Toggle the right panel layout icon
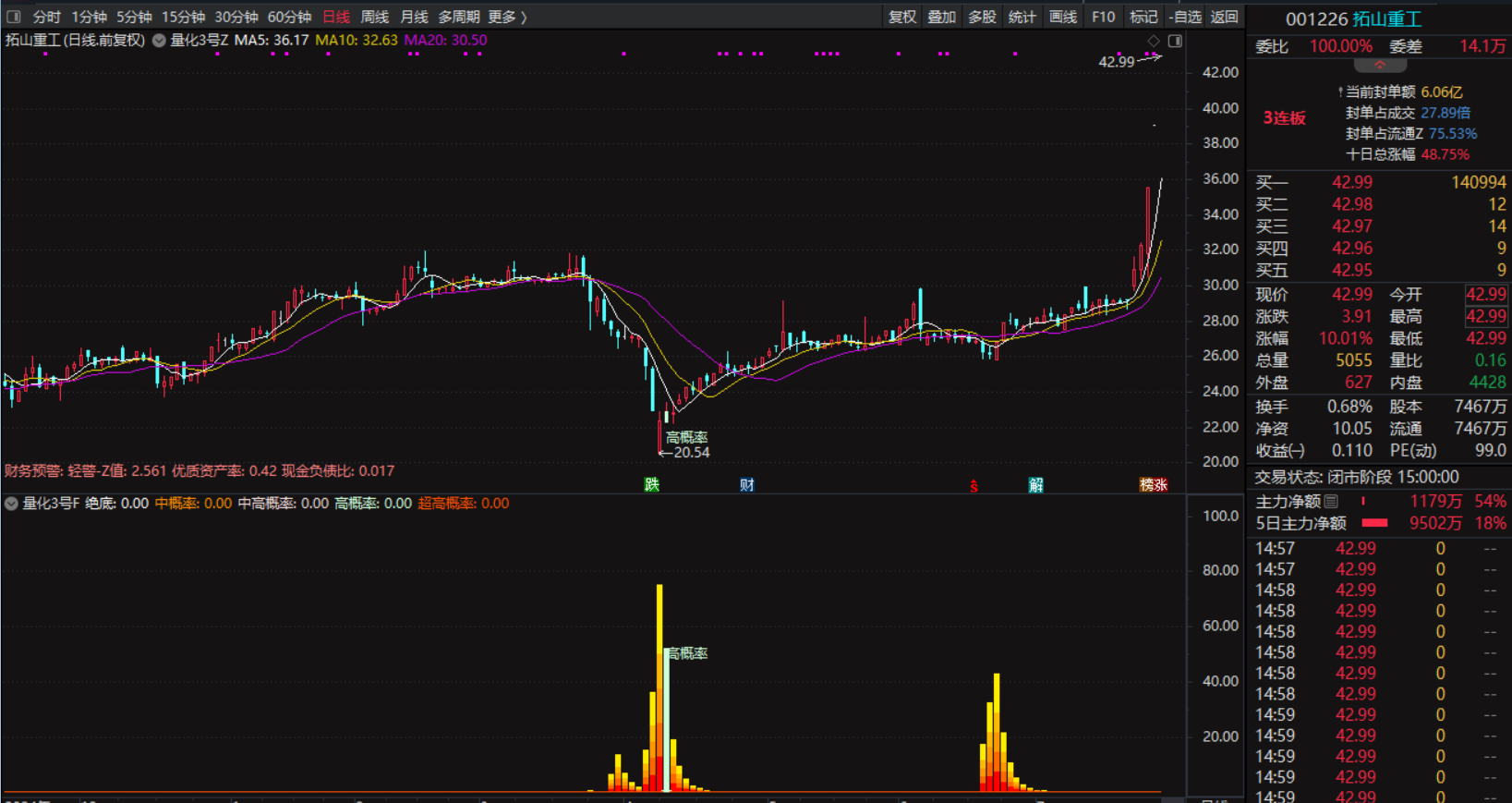Image resolution: width=1512 pixels, height=803 pixels. coord(1175,41)
